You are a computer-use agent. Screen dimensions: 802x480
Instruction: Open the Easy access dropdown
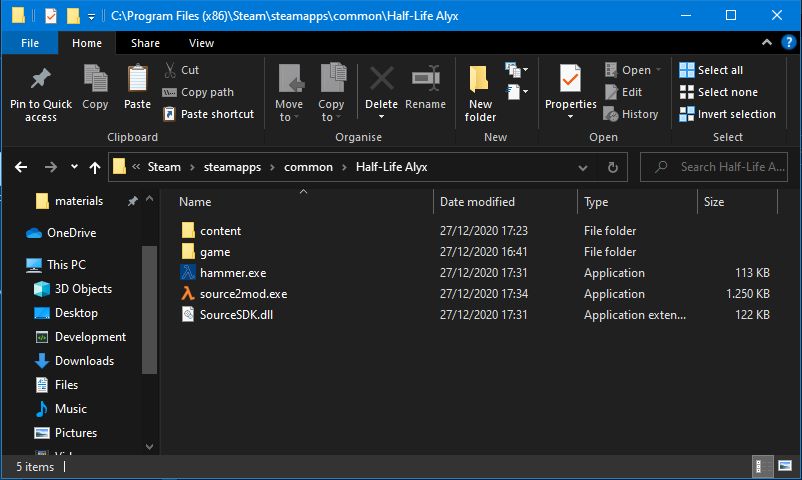pyautogui.click(x=517, y=92)
